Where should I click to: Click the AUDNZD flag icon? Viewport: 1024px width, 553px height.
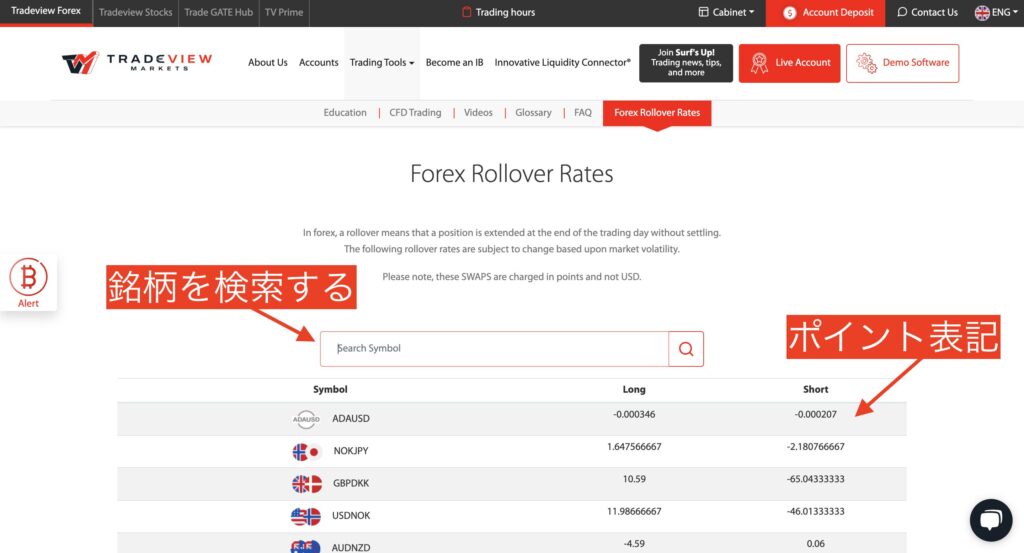point(306,546)
